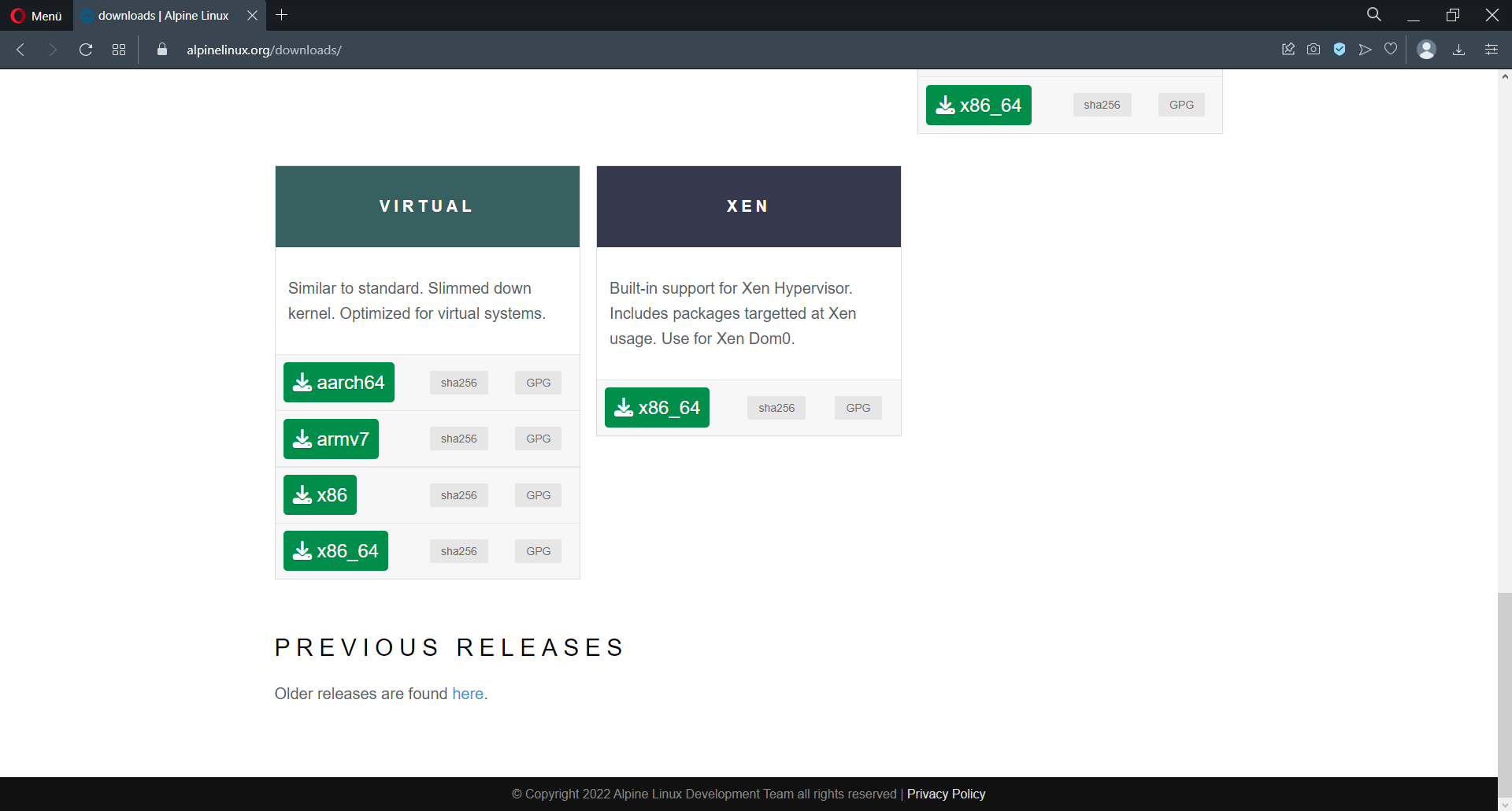Open the Opera Menü button
This screenshot has height=811, width=1512.
point(36,16)
